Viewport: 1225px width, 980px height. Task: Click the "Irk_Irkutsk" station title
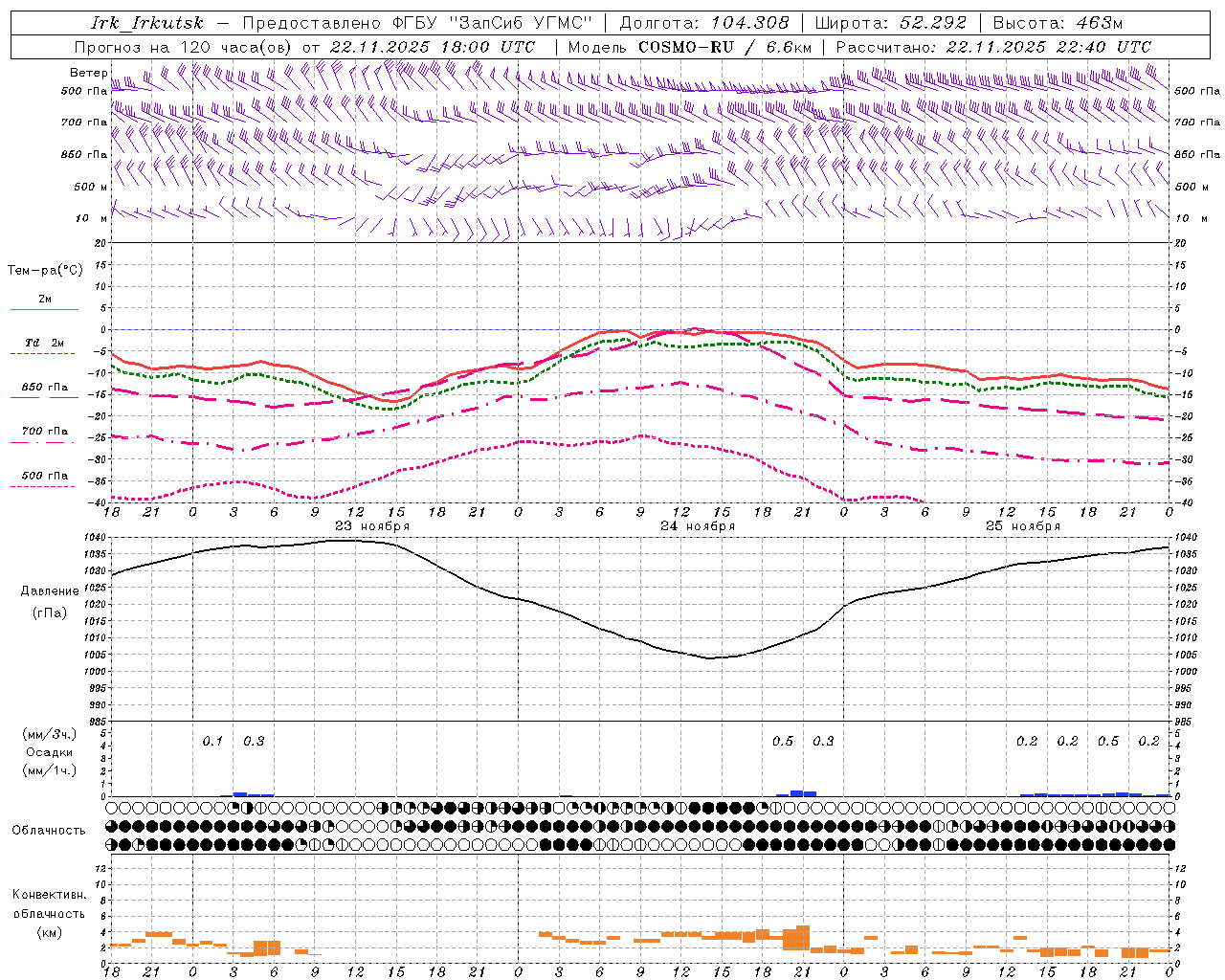coord(147,23)
